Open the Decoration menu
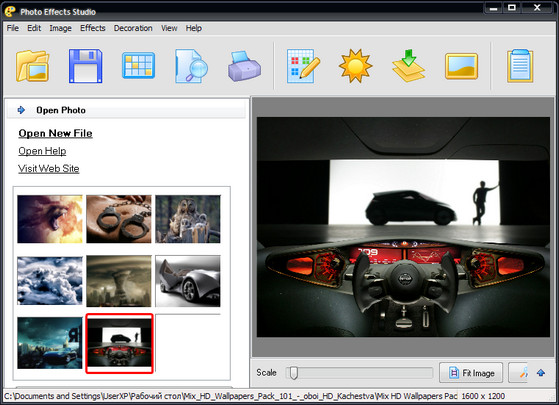The width and height of the screenshot is (559, 405). (133, 28)
